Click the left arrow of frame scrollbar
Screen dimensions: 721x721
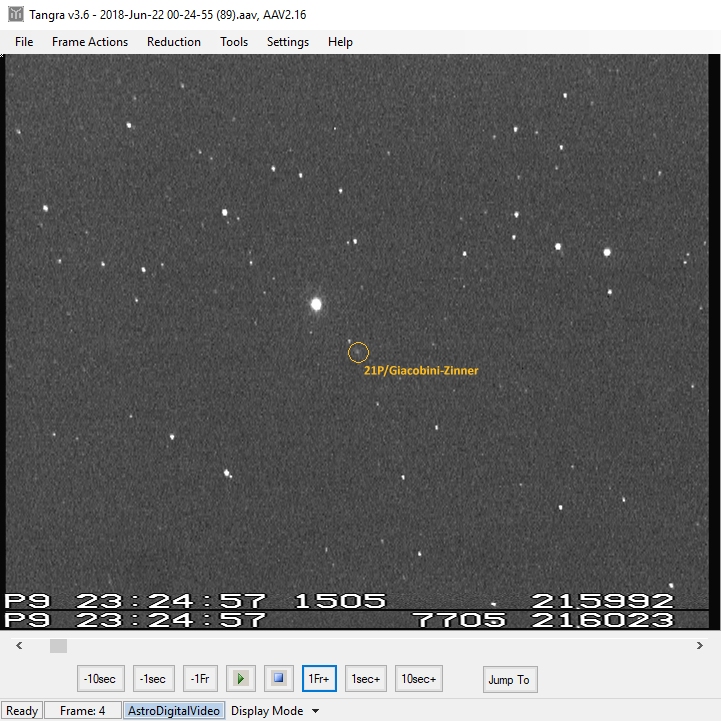(x=19, y=646)
